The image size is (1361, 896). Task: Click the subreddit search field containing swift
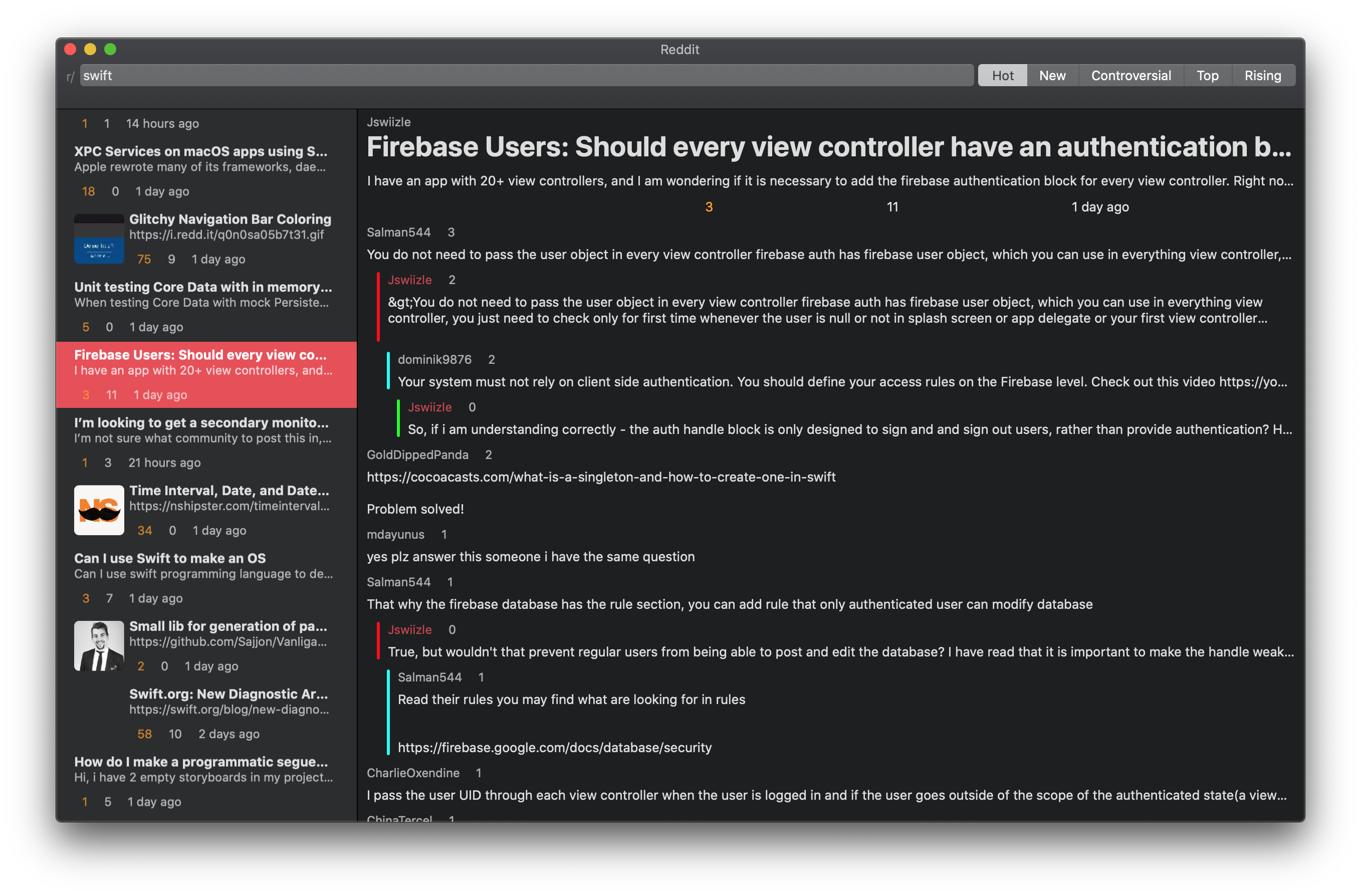(x=526, y=76)
